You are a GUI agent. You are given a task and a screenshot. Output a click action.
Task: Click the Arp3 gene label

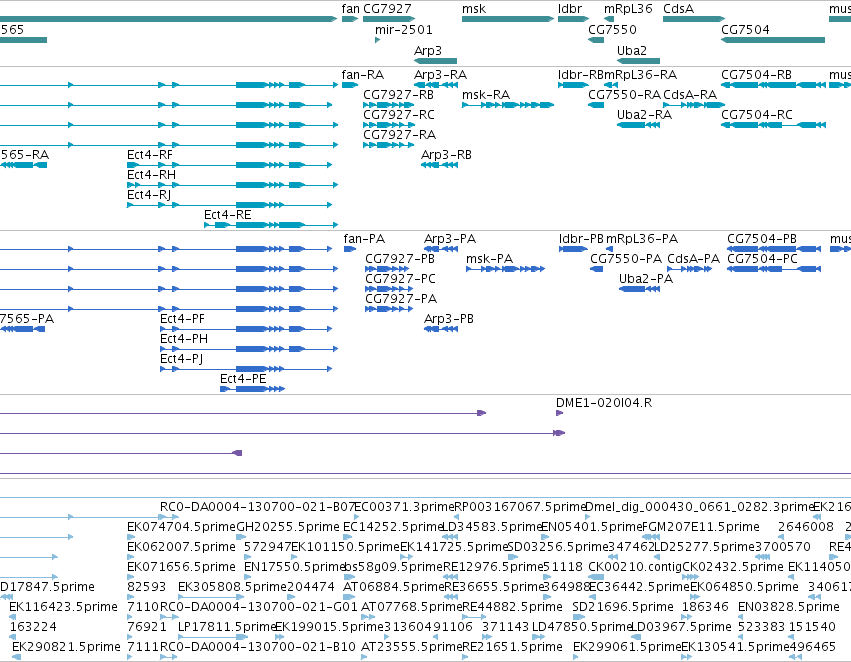click(428, 50)
